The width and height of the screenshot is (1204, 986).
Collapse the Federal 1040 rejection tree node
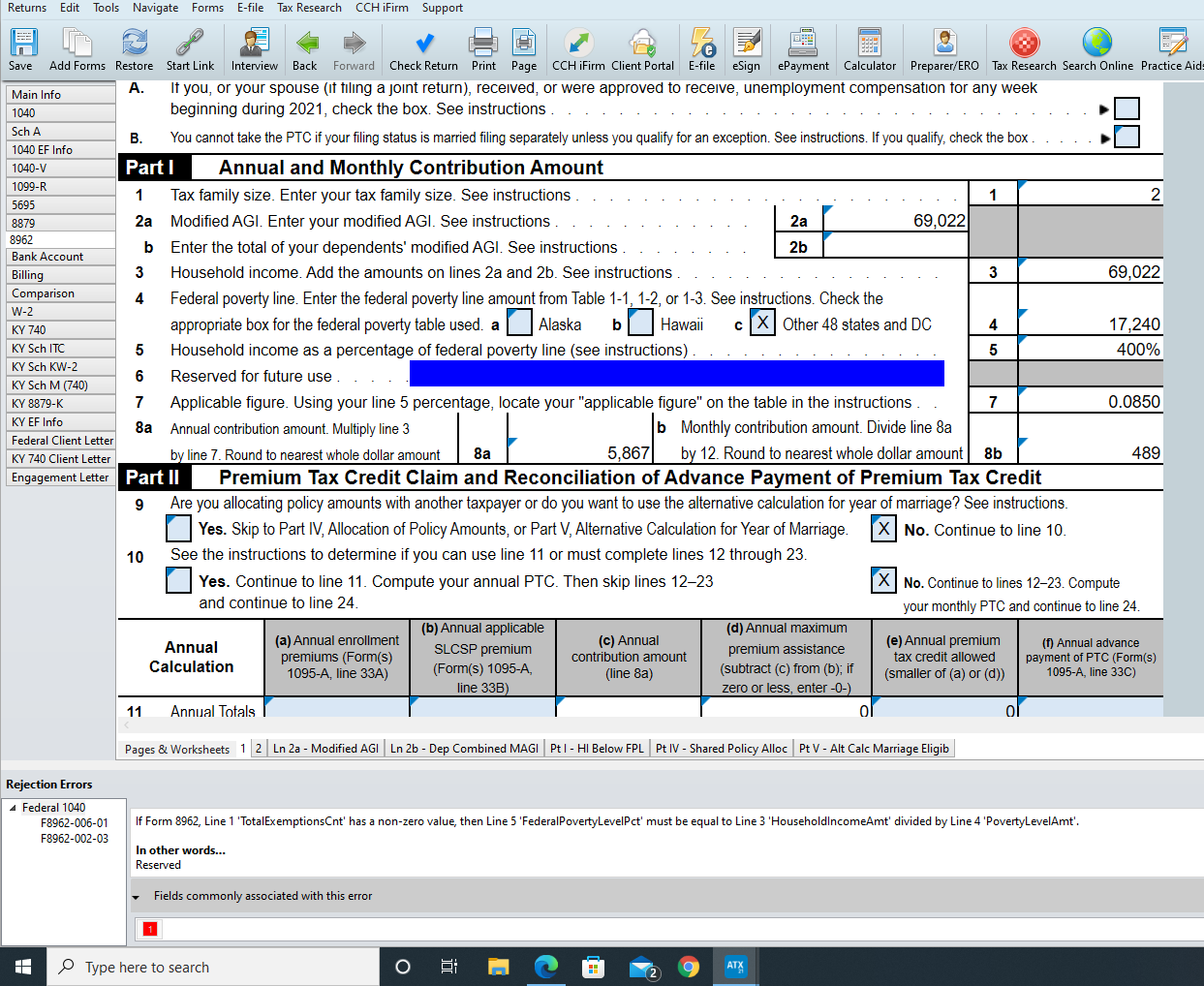(13, 808)
